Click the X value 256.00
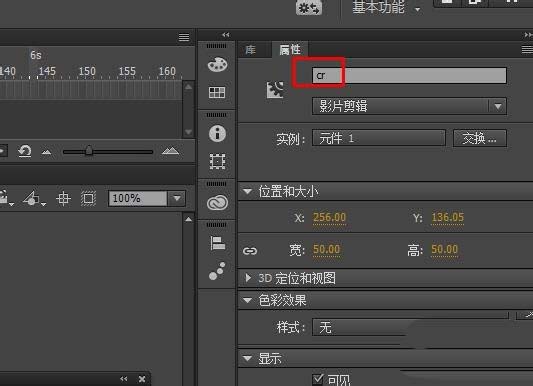This screenshot has height=386, width=533. 329,217
